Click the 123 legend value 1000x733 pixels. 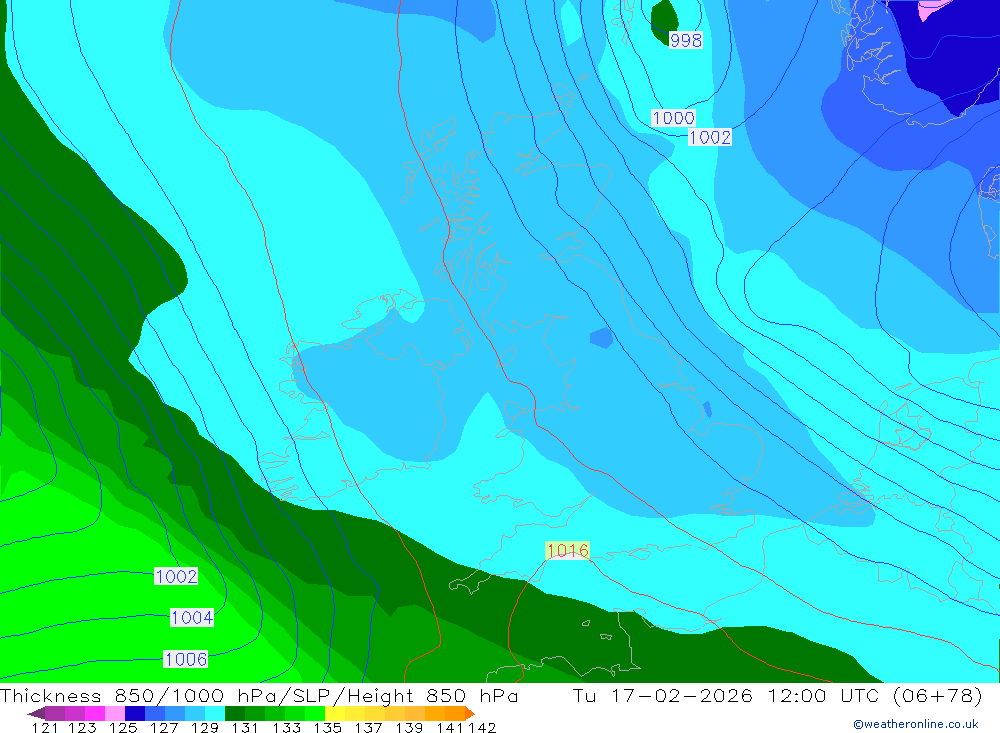(x=82, y=727)
